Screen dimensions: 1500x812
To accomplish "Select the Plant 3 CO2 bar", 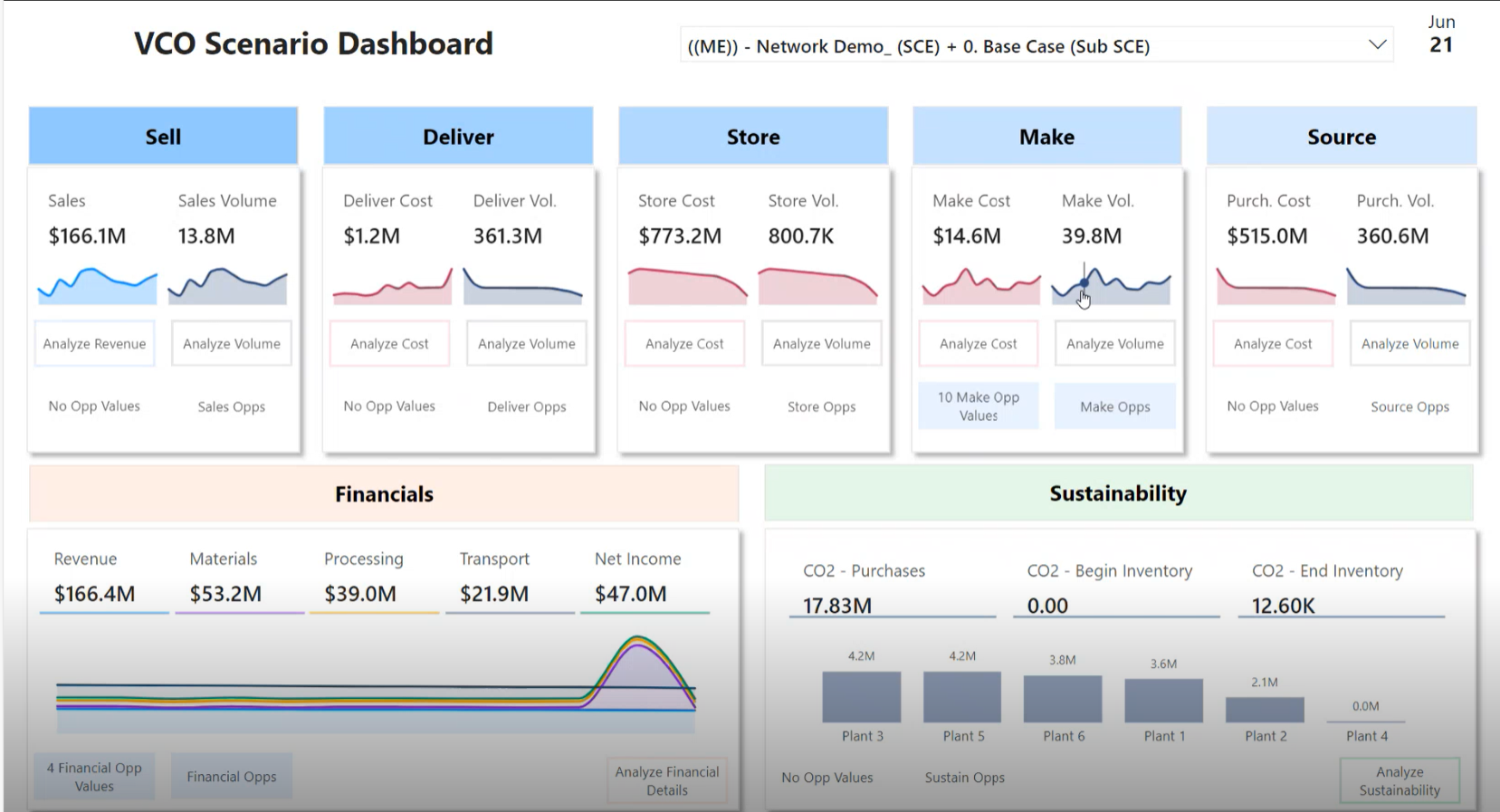I will click(x=861, y=697).
